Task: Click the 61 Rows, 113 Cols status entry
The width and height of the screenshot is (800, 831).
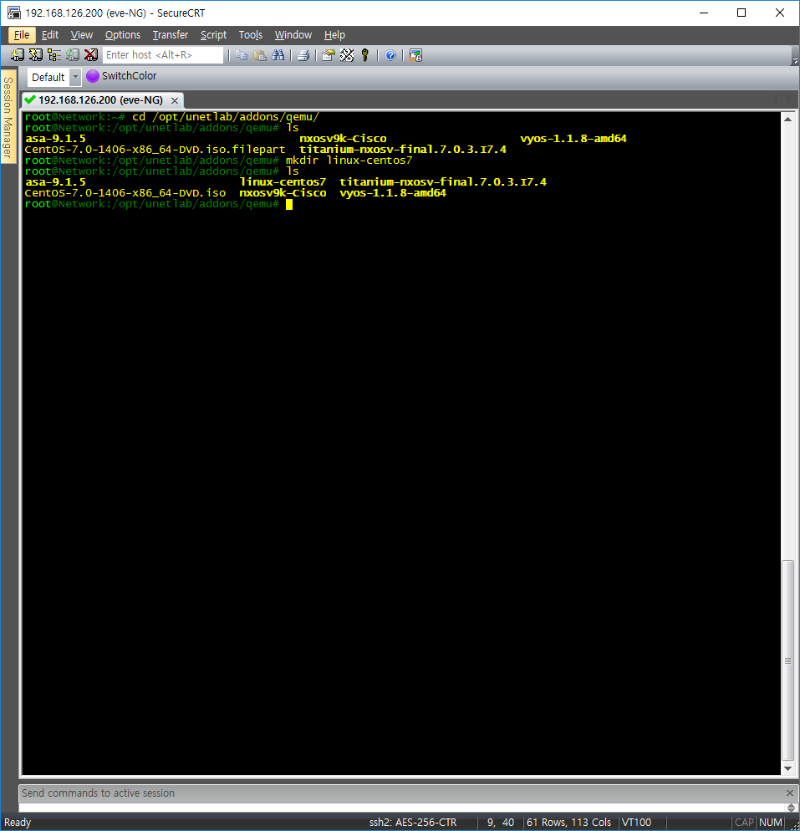Action: [x=568, y=823]
